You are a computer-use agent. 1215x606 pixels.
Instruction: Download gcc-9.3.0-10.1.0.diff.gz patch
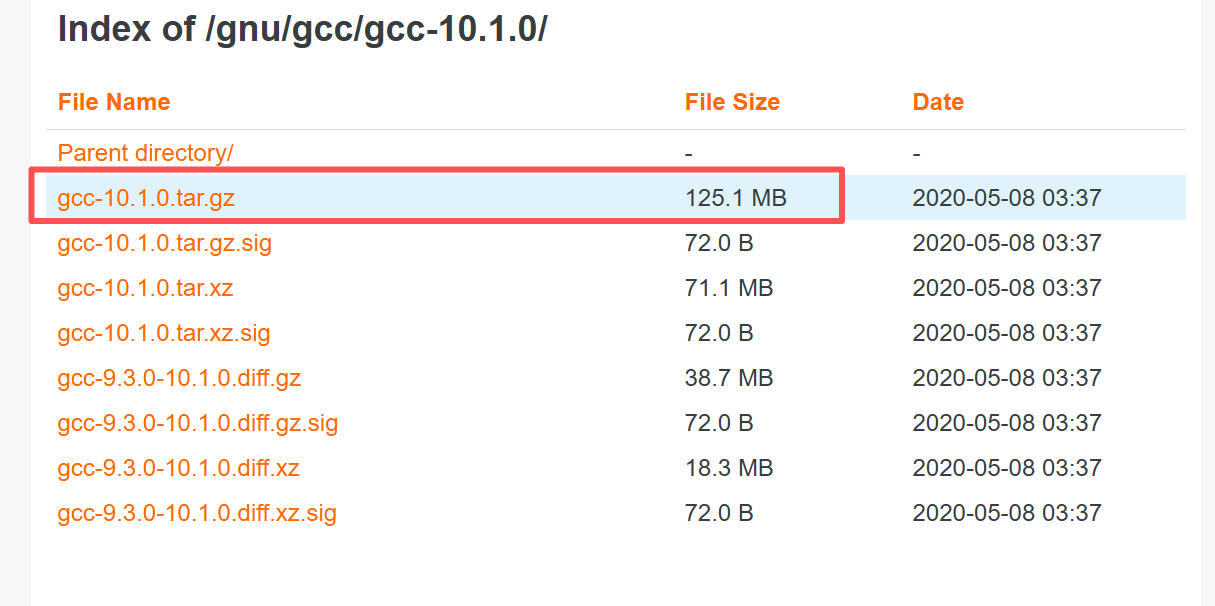tap(179, 378)
